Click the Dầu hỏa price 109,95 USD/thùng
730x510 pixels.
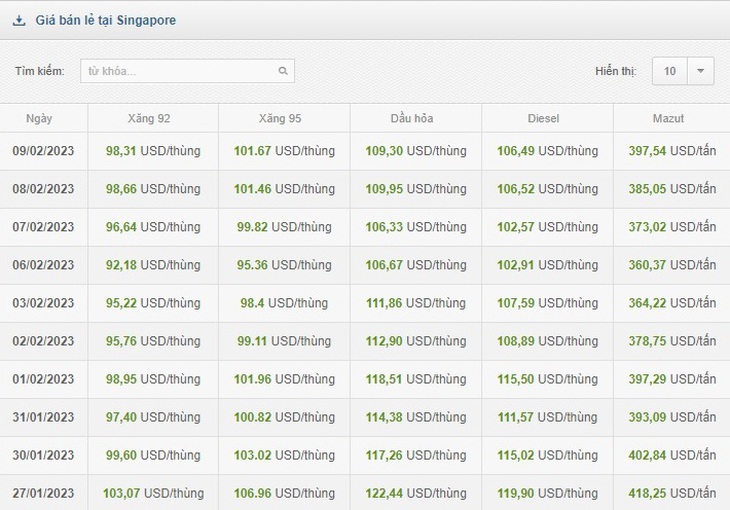pos(416,189)
